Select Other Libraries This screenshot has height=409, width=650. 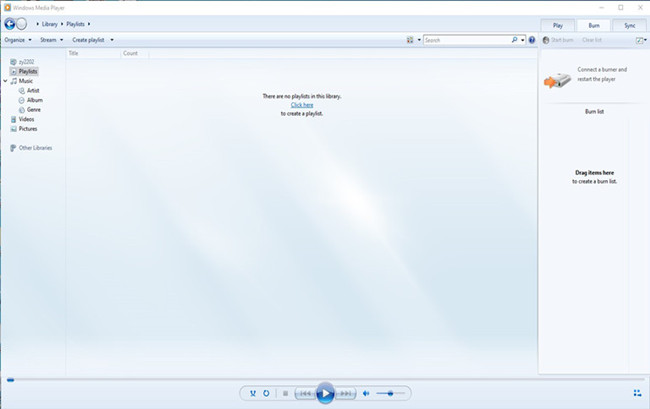35,148
